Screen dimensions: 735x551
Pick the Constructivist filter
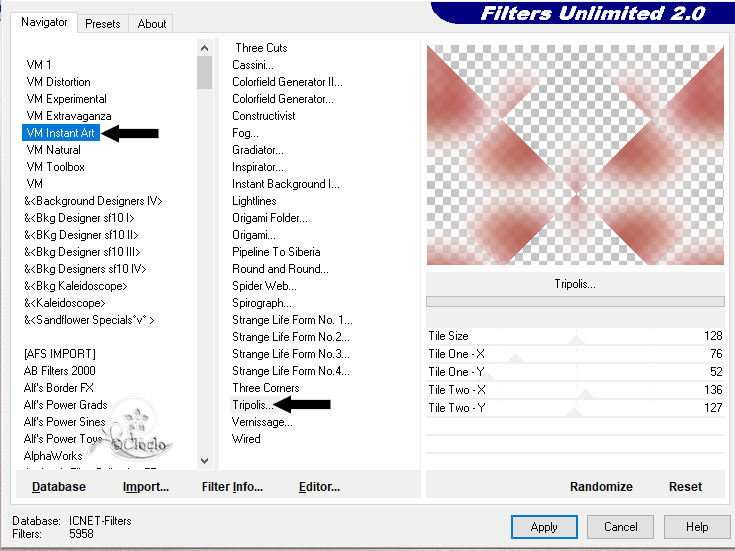tap(263, 116)
